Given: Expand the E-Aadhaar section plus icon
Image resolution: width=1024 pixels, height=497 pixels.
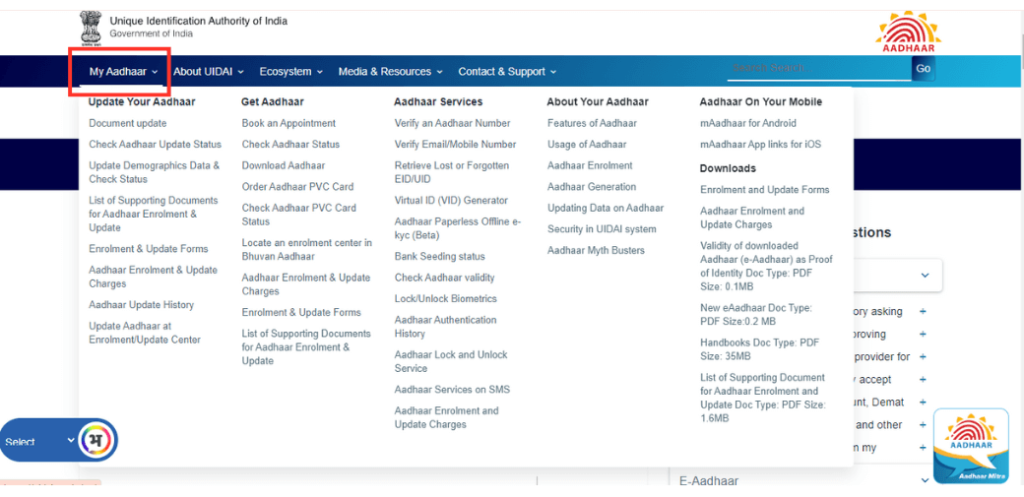Looking at the screenshot, I should (923, 481).
